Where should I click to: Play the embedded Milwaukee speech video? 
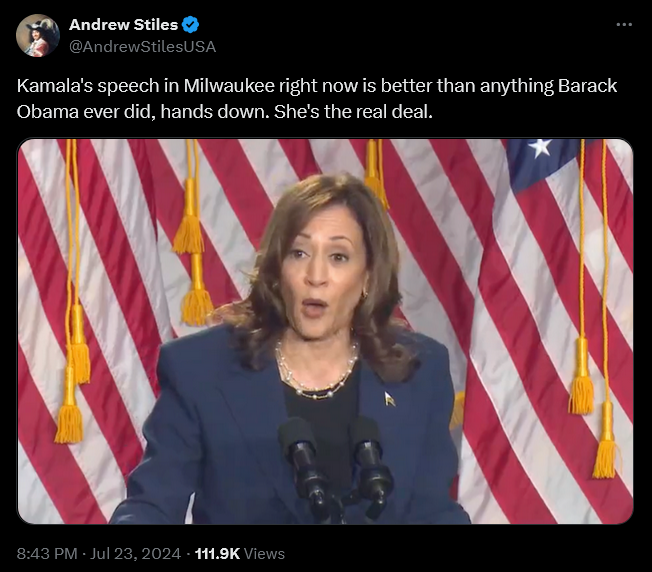tap(325, 331)
